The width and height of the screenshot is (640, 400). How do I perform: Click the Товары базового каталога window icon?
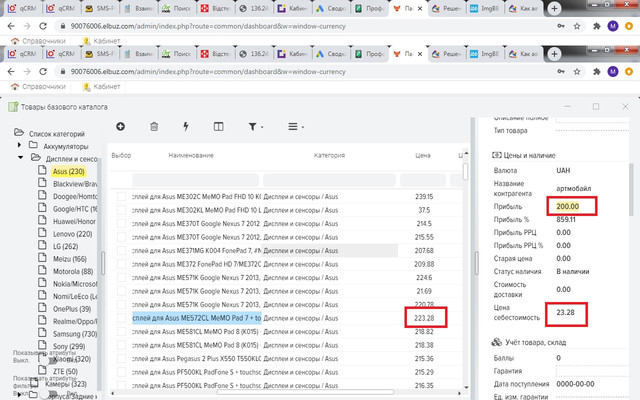pos(13,107)
